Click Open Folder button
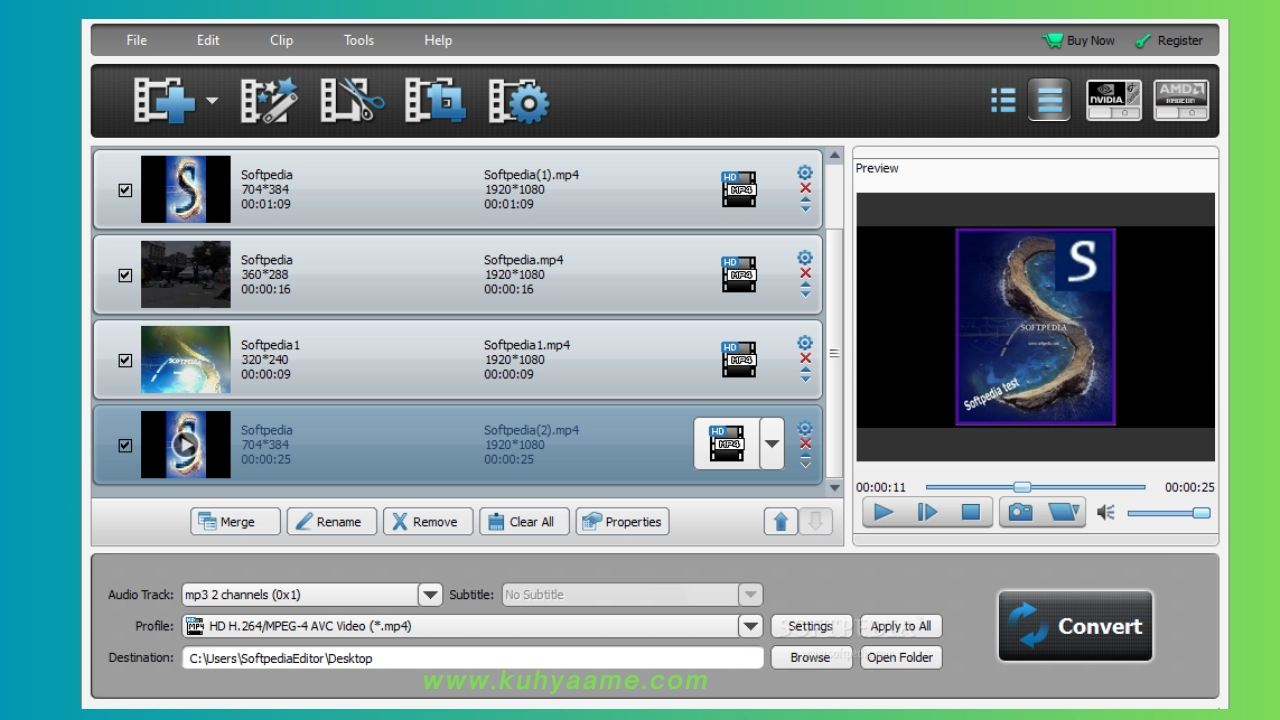 pyautogui.click(x=900, y=657)
